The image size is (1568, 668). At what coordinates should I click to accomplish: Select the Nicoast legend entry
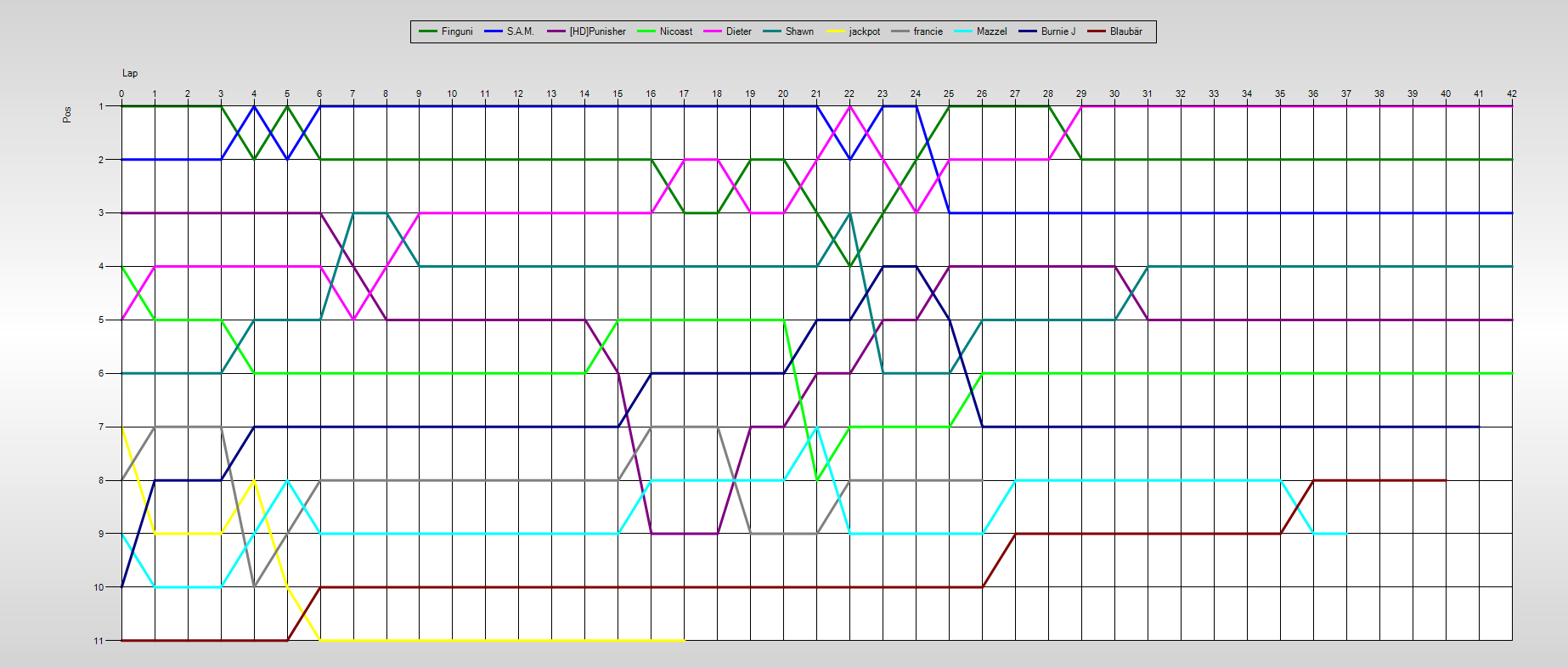tap(675, 31)
